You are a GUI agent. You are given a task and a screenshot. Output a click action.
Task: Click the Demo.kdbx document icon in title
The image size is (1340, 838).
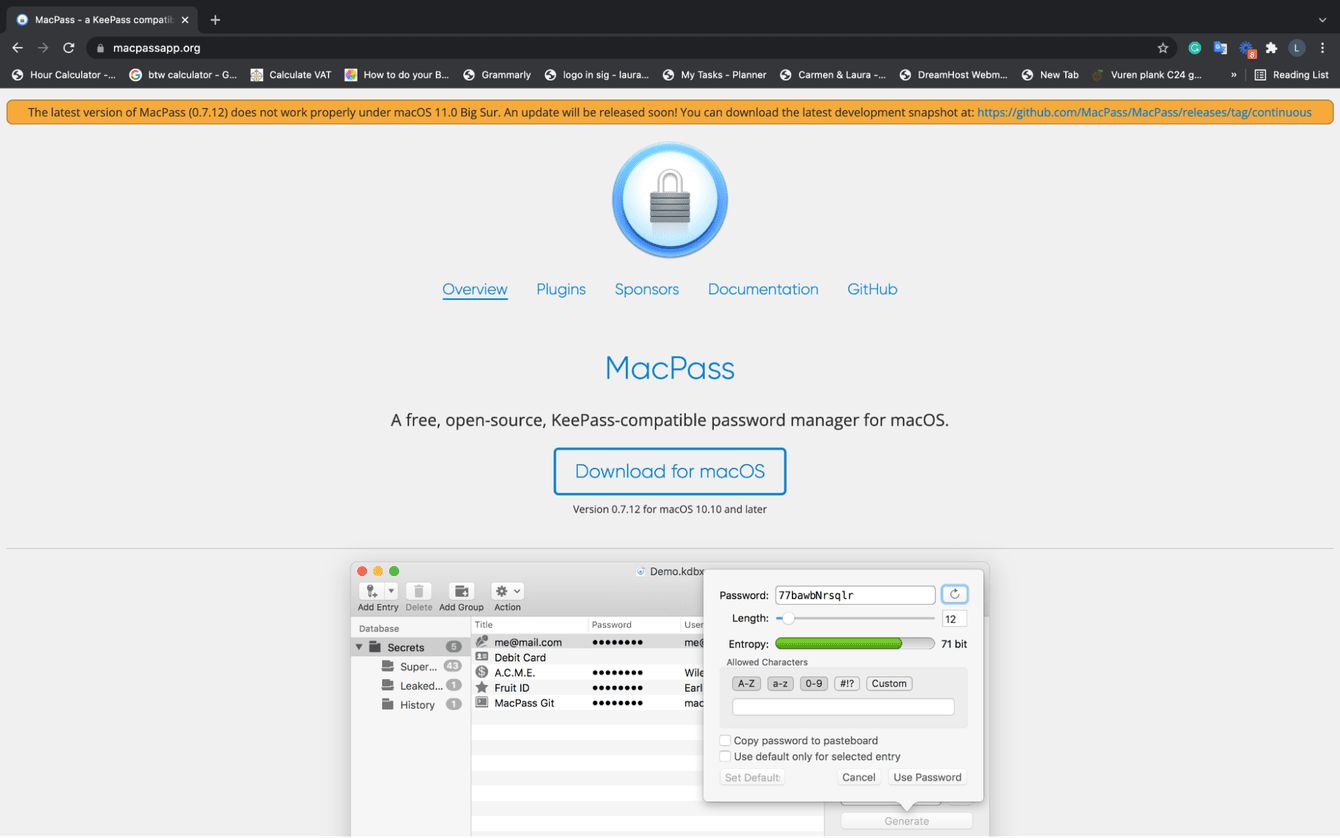pyautogui.click(x=640, y=572)
